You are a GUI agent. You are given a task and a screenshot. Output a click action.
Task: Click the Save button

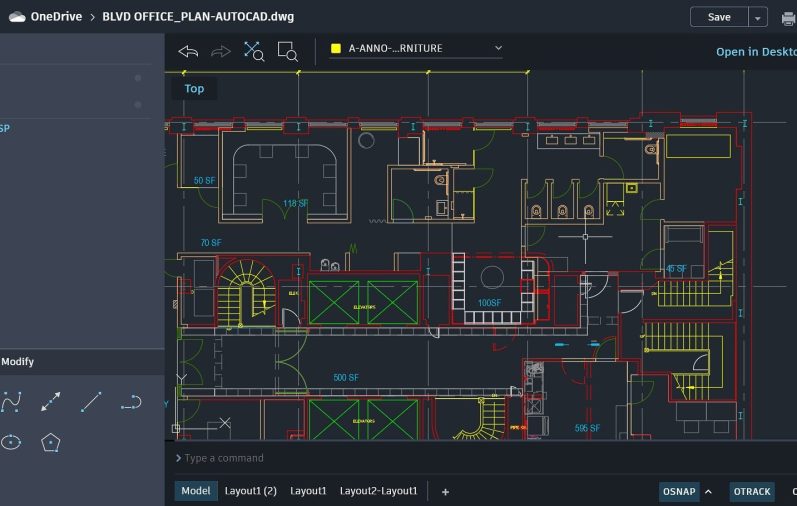(718, 17)
